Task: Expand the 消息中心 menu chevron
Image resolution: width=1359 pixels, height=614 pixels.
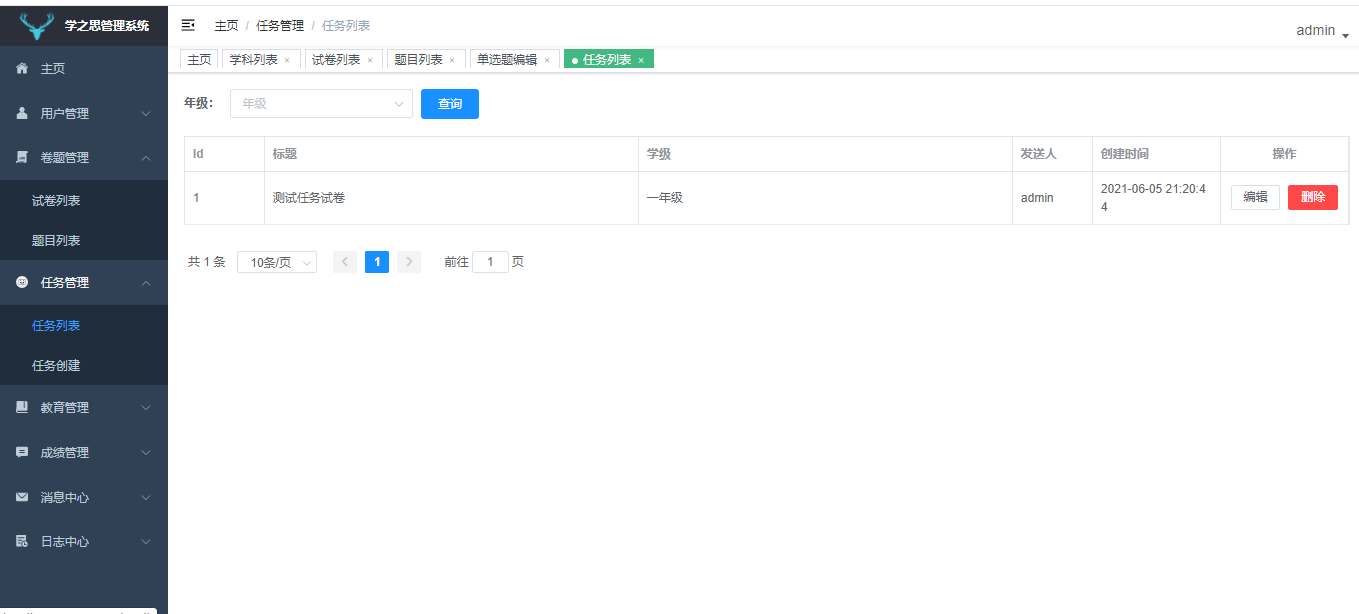Action: tap(146, 497)
